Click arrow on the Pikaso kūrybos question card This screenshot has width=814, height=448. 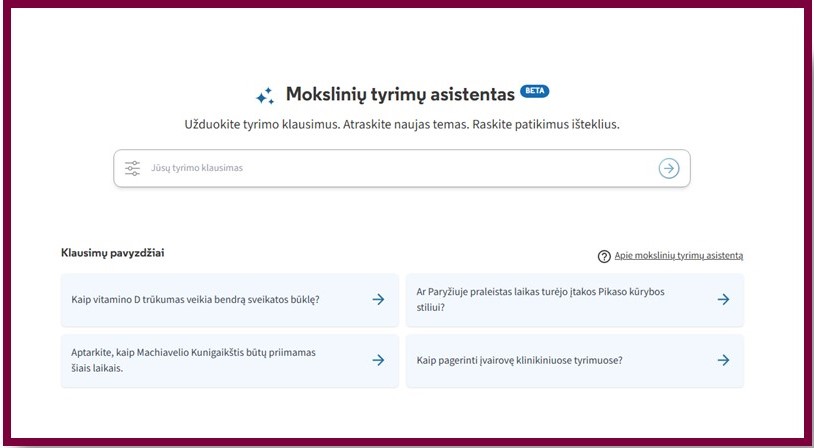click(723, 299)
